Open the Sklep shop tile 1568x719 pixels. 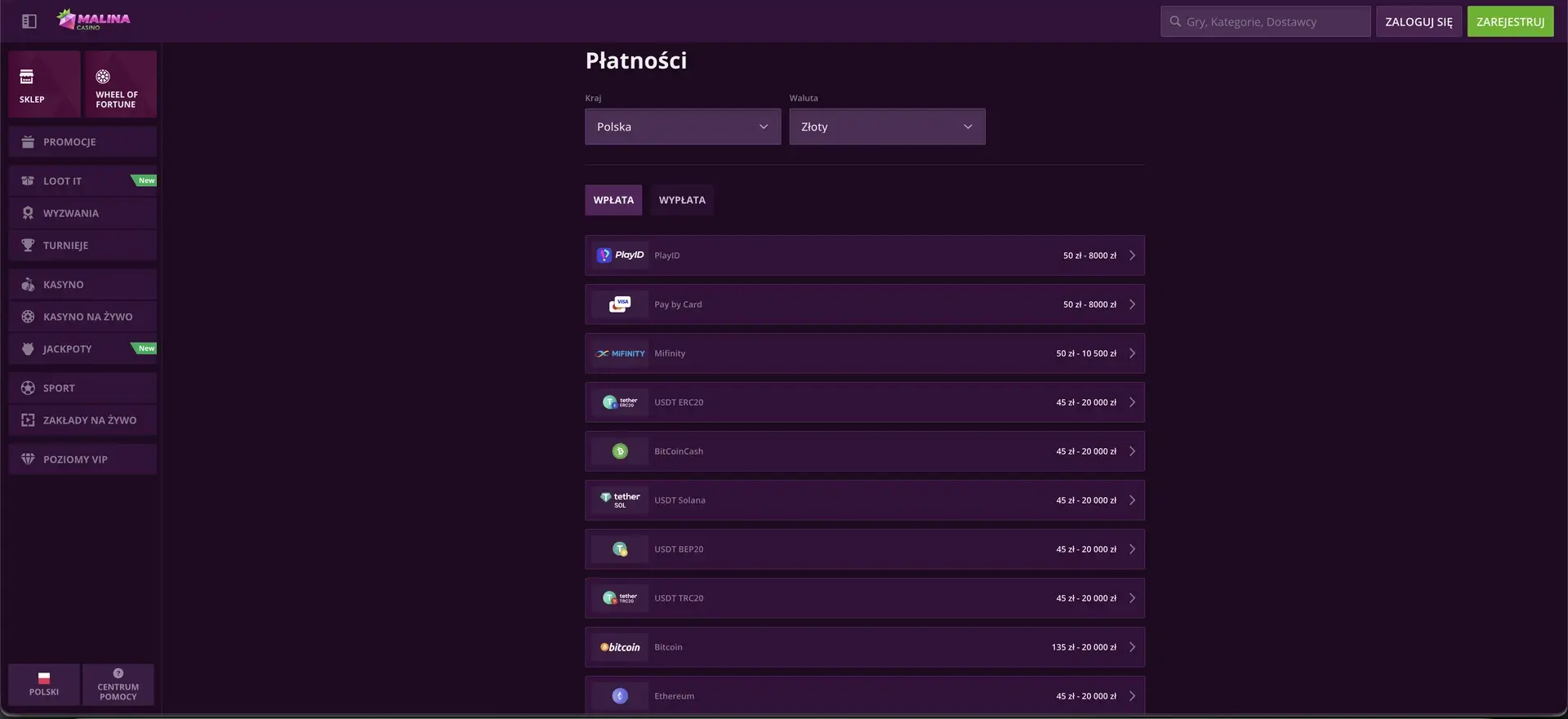44,84
